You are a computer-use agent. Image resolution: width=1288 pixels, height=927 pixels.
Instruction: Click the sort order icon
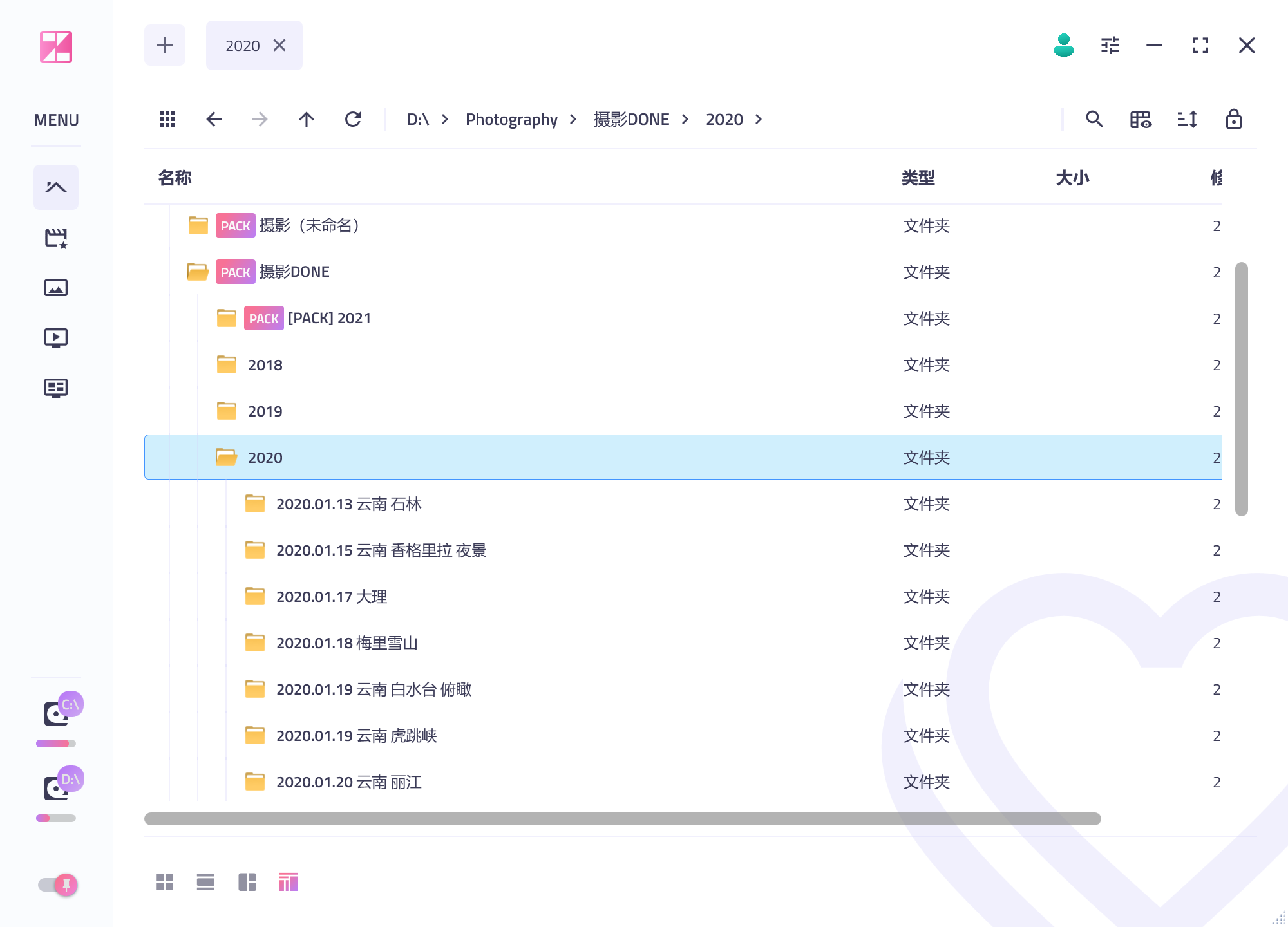[1187, 119]
